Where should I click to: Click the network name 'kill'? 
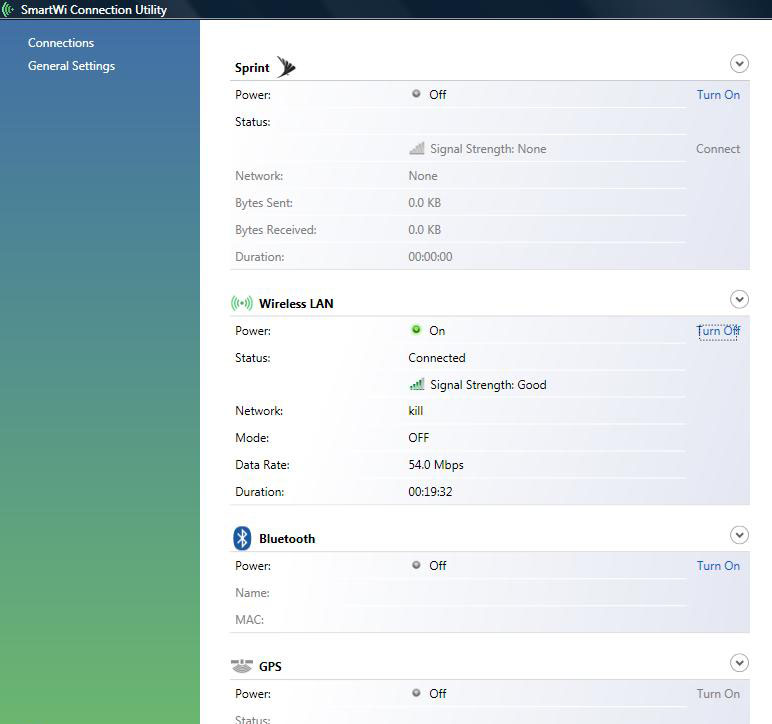click(416, 411)
